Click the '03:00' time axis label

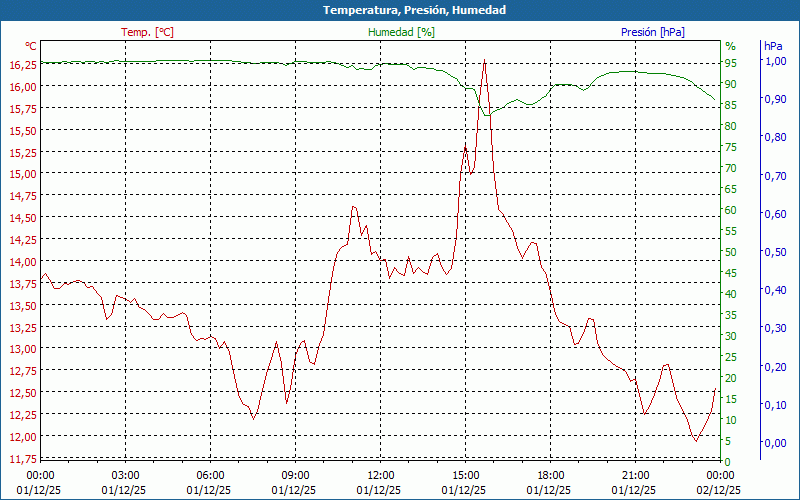(126, 476)
